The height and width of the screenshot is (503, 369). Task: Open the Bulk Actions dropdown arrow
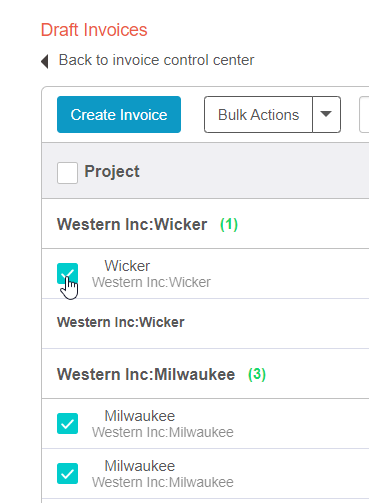point(326,115)
